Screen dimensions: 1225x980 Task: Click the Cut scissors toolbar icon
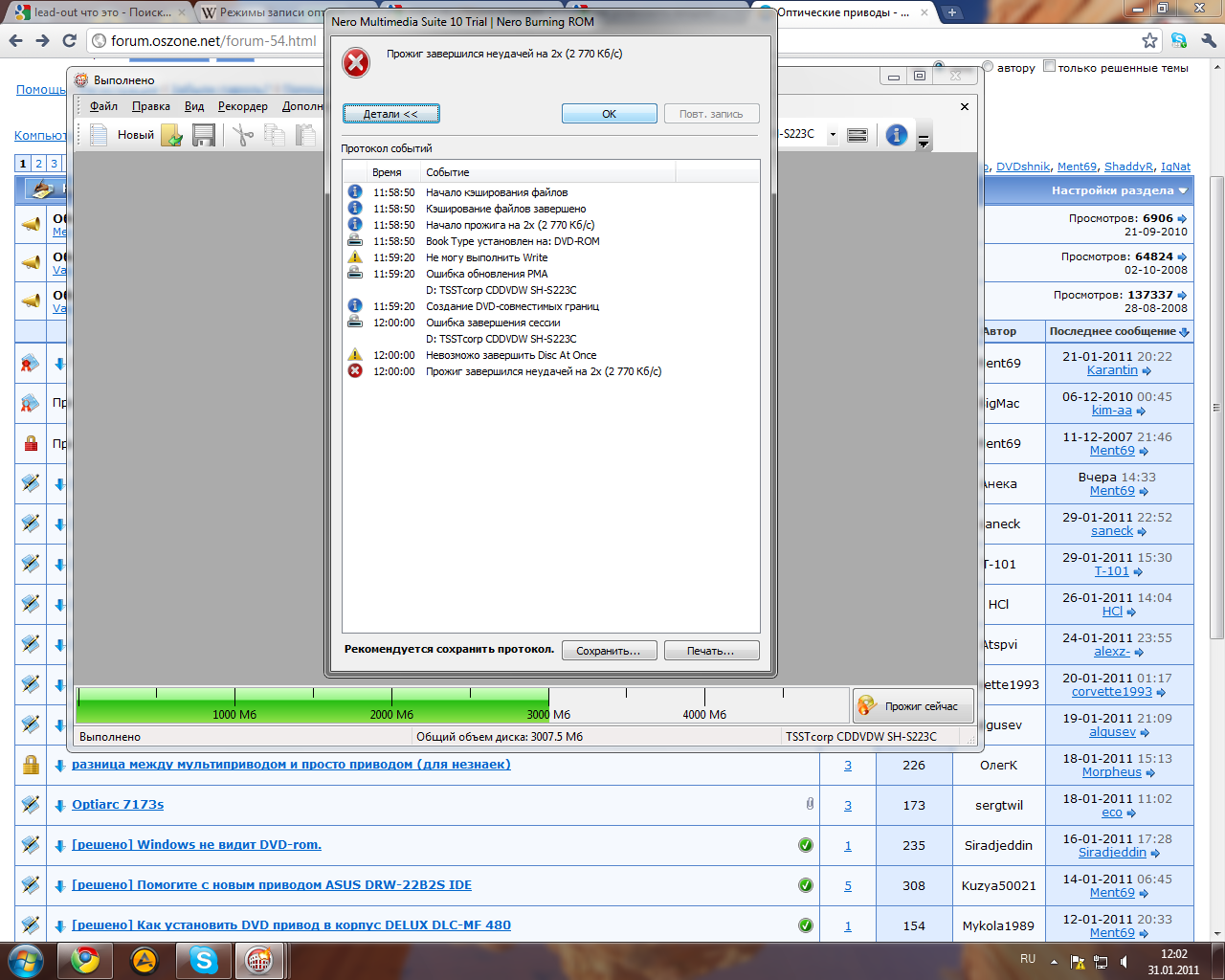pyautogui.click(x=243, y=135)
